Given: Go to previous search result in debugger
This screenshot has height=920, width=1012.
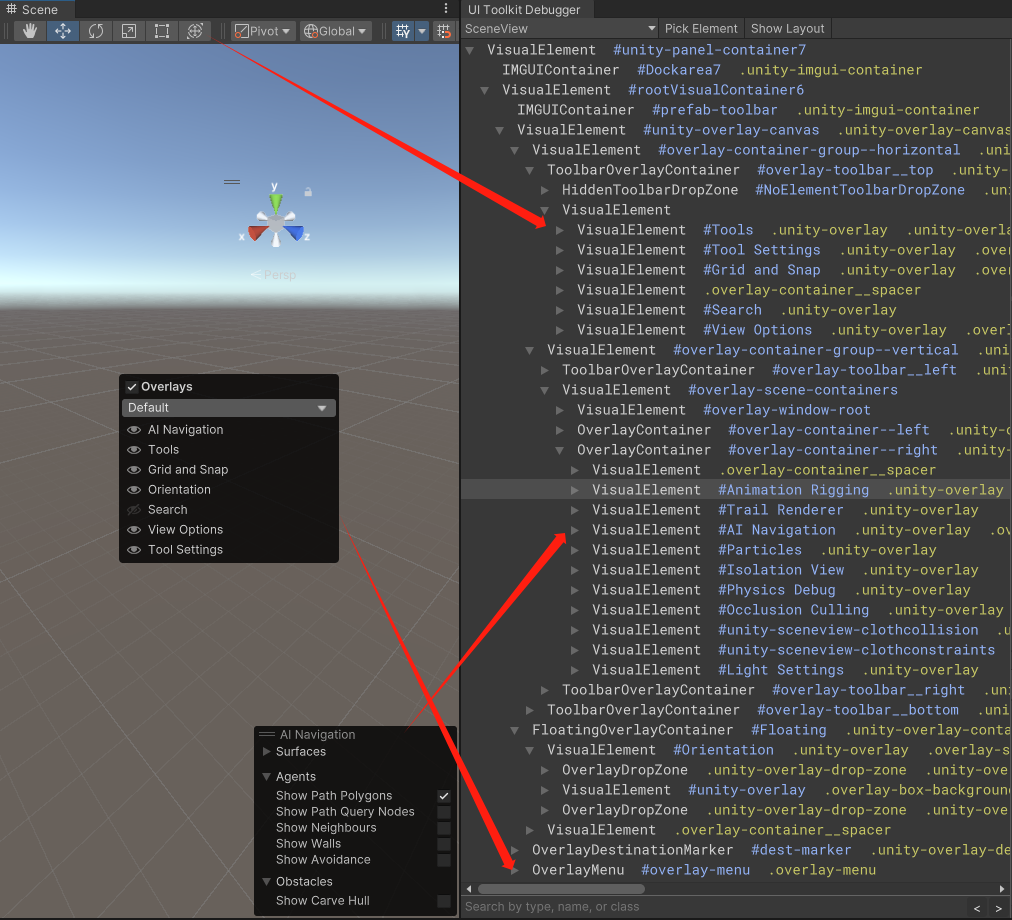Looking at the screenshot, I should pos(977,908).
